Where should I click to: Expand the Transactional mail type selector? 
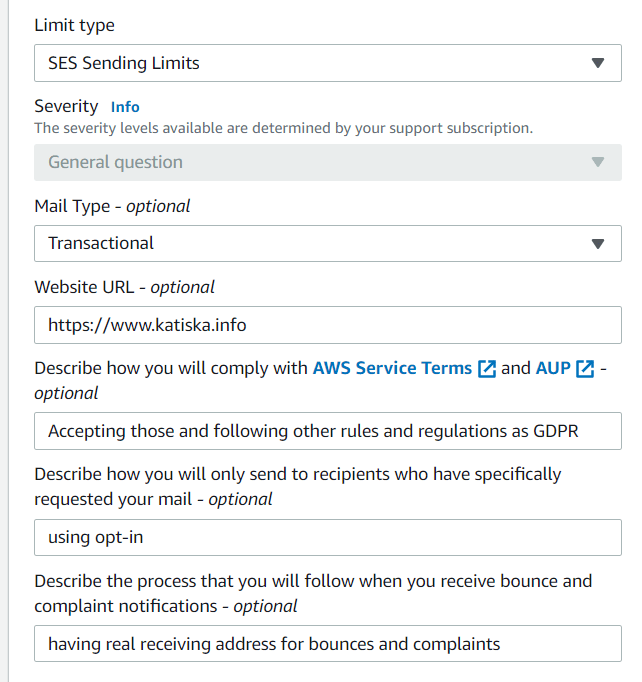click(x=300, y=243)
